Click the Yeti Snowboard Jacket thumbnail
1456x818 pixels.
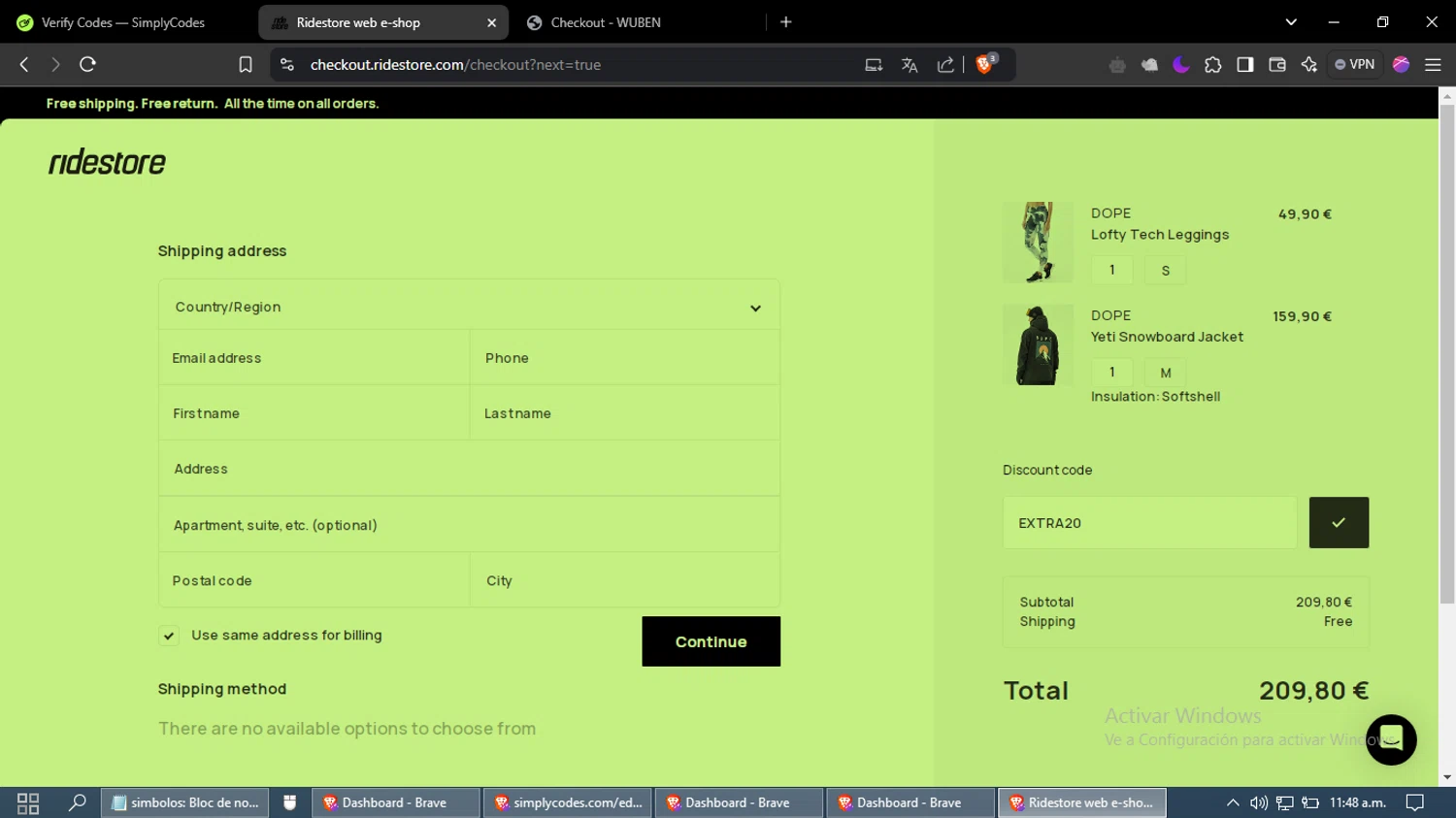pyautogui.click(x=1038, y=345)
